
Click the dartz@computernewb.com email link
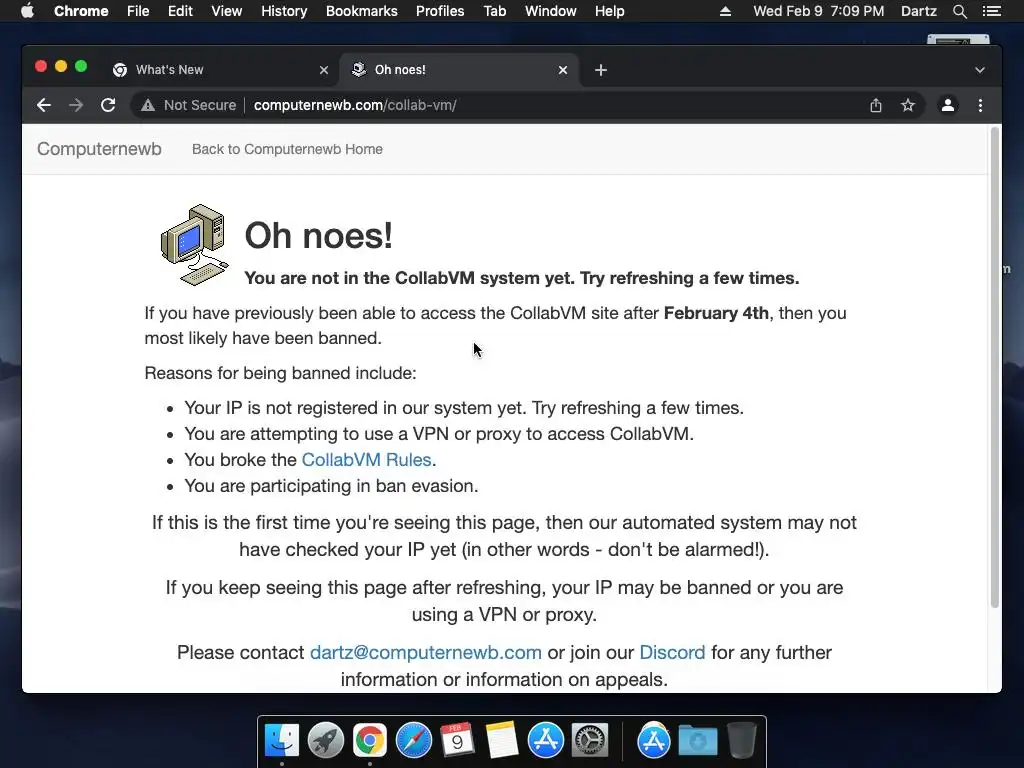pos(426,652)
